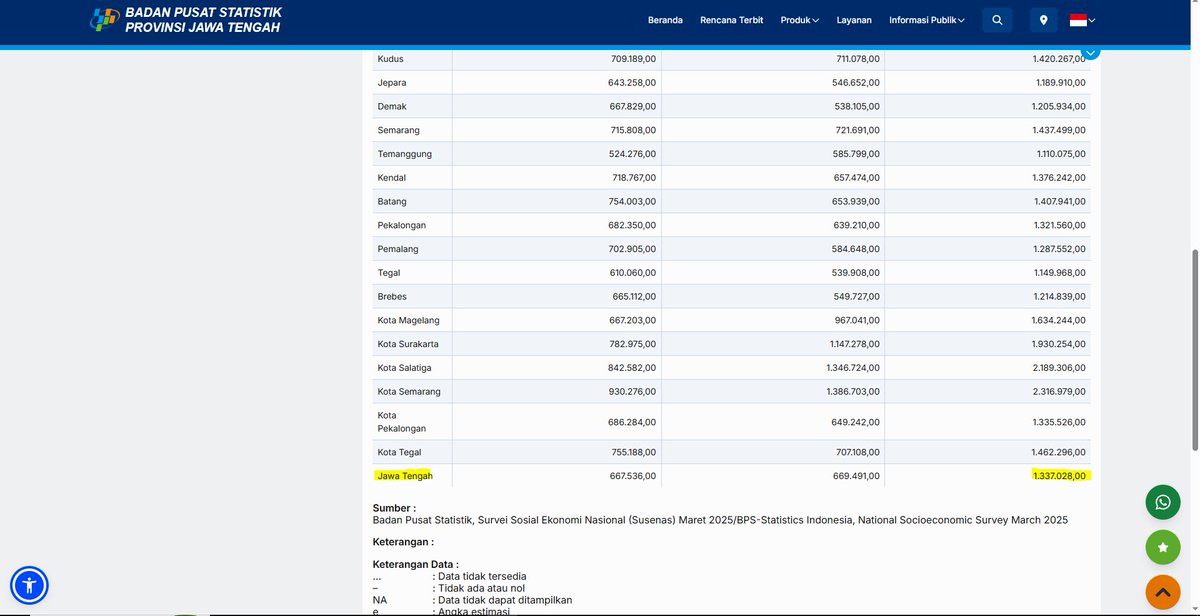Click the location pin icon
Viewport: 1200px width, 616px height.
point(1043,20)
